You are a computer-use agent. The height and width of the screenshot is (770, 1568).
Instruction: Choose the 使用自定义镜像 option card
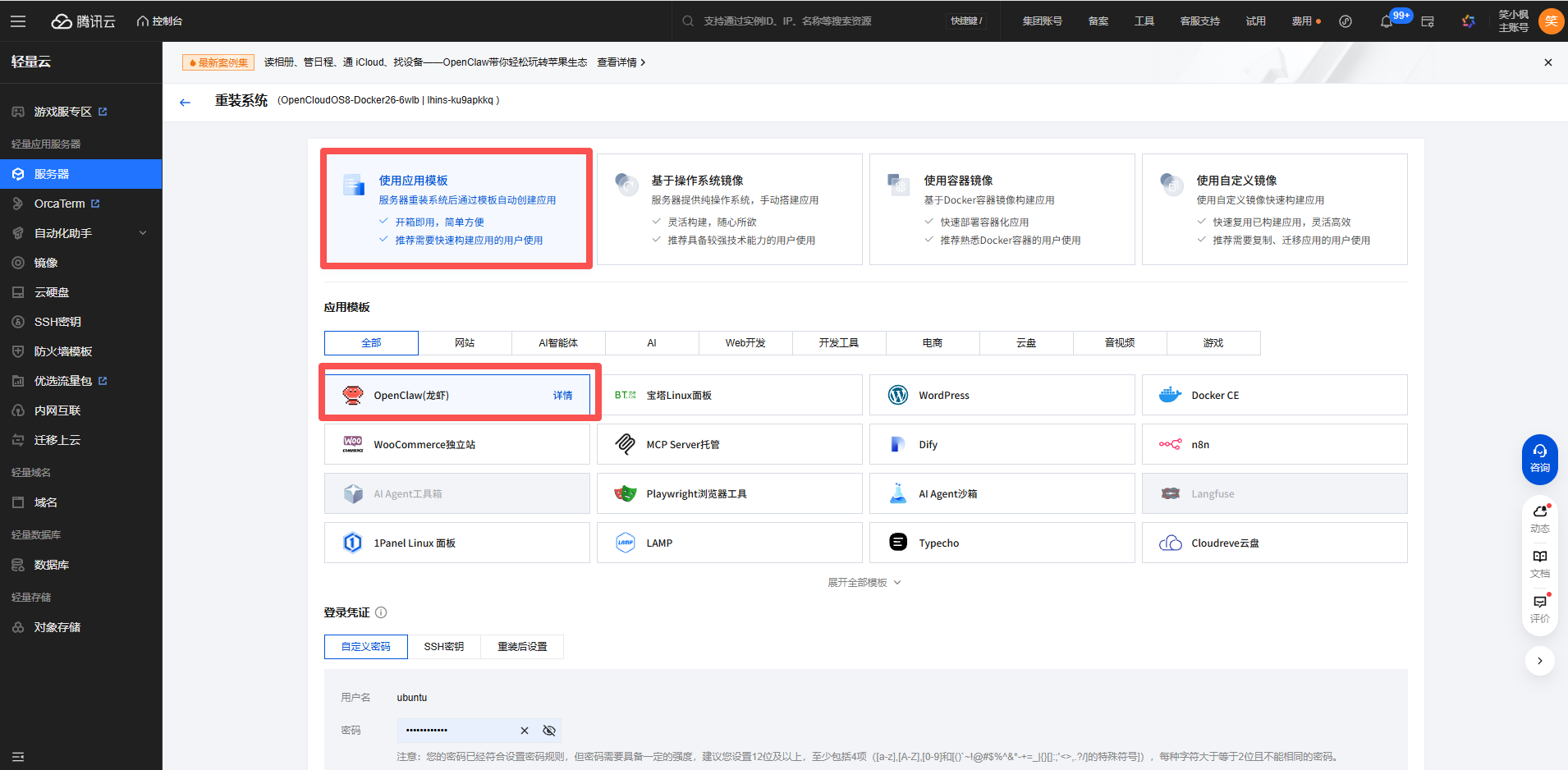(1274, 209)
